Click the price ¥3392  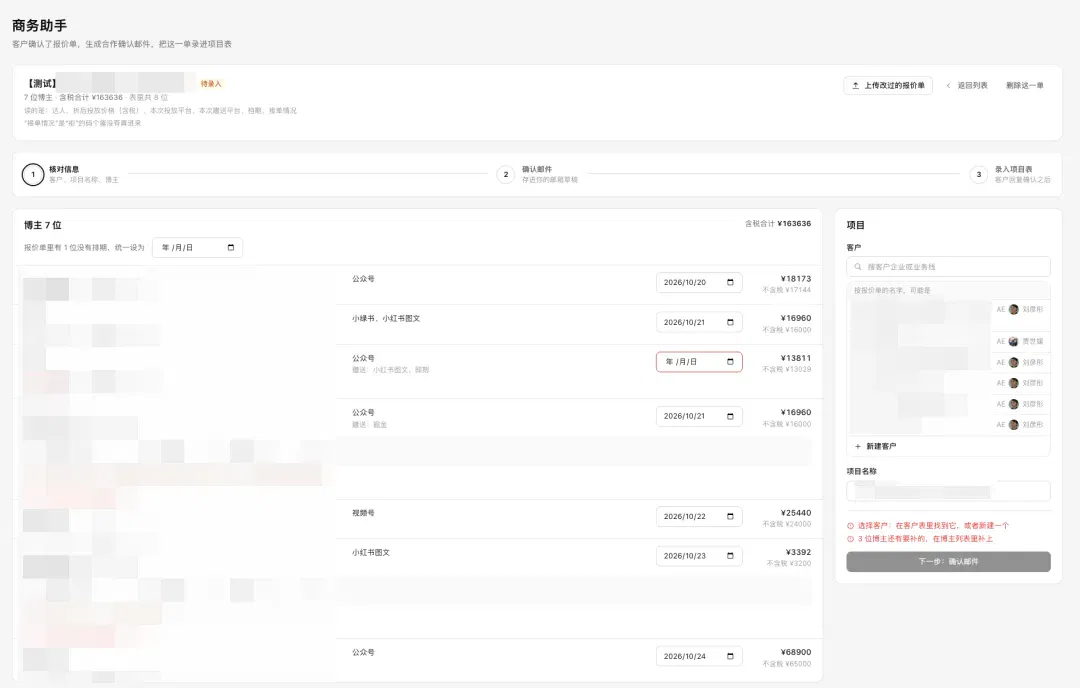pyautogui.click(x=798, y=552)
